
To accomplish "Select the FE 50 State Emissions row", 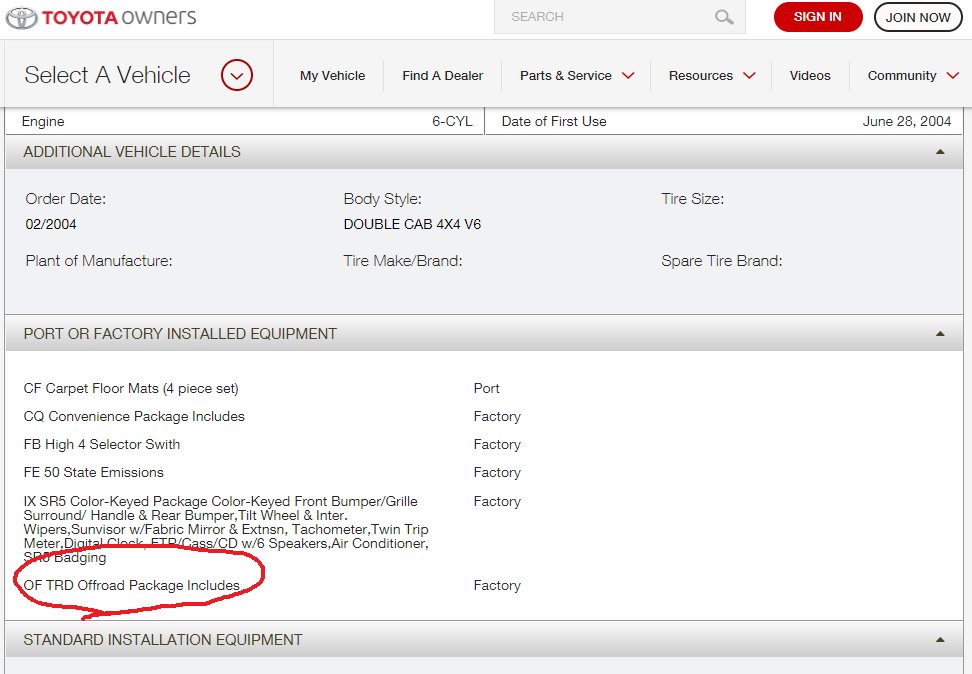I will 94,472.
